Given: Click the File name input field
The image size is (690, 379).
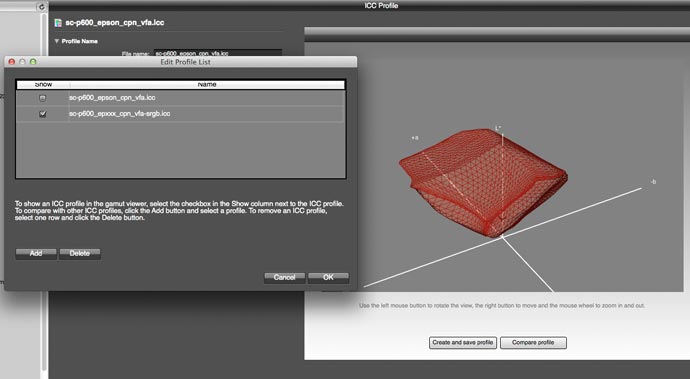Looking at the screenshot, I should [x=218, y=53].
